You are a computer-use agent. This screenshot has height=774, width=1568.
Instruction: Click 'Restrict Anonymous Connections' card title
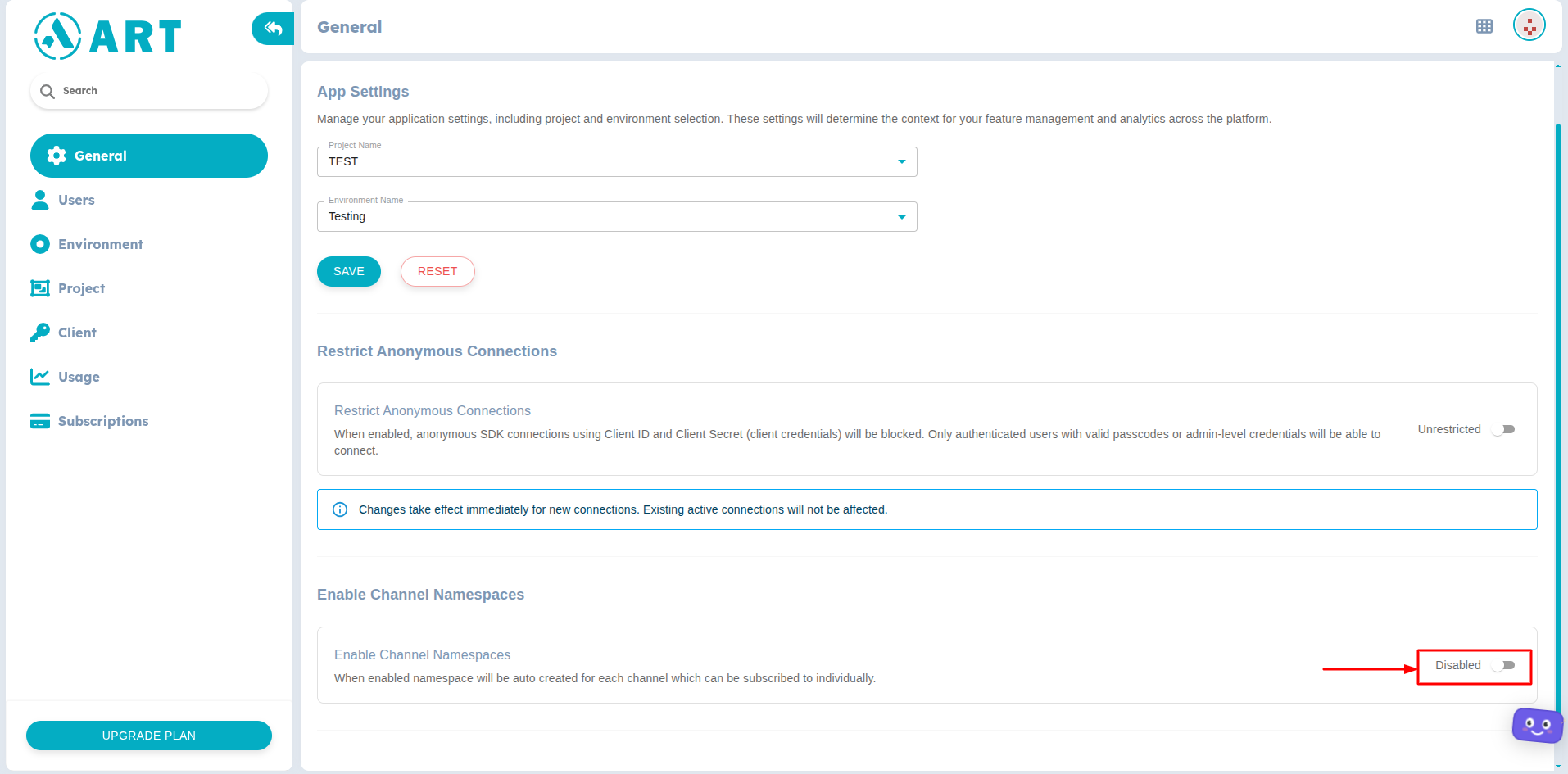point(433,410)
